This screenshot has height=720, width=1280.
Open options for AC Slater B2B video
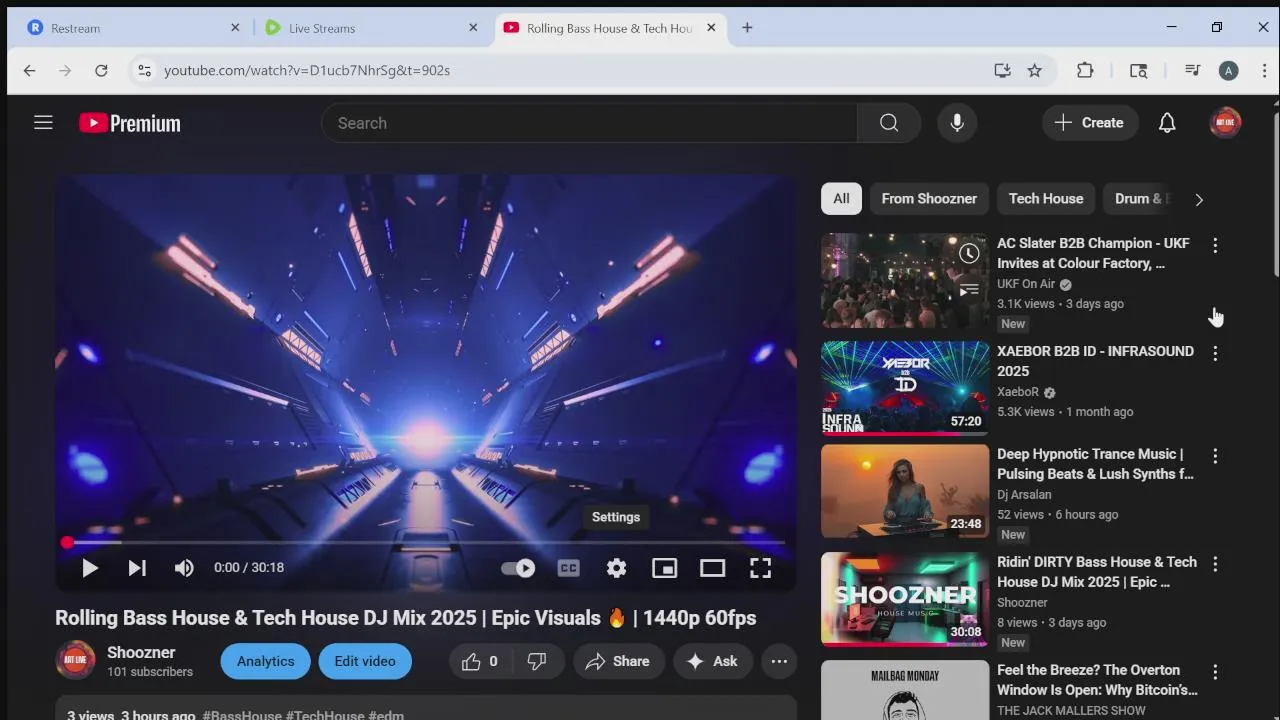point(1215,245)
